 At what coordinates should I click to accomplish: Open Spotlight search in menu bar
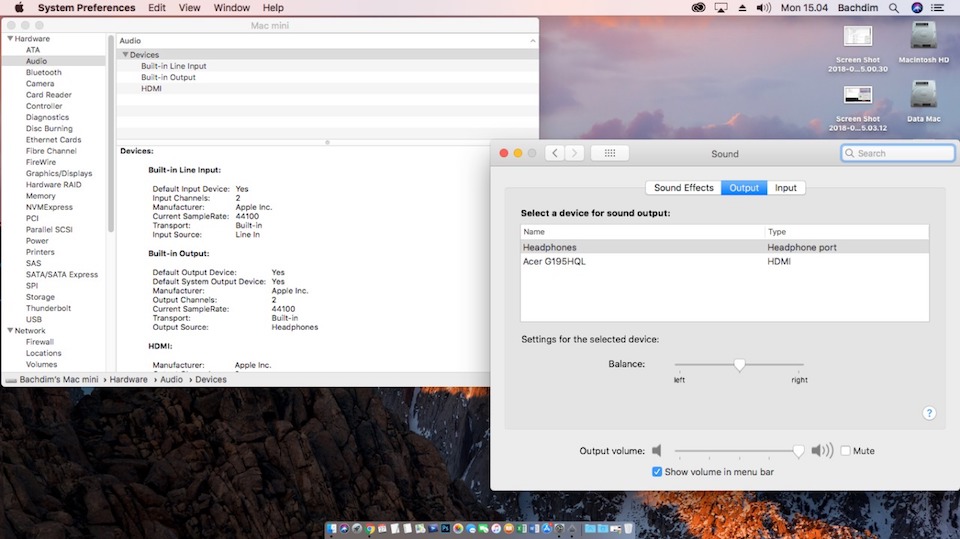click(x=893, y=8)
